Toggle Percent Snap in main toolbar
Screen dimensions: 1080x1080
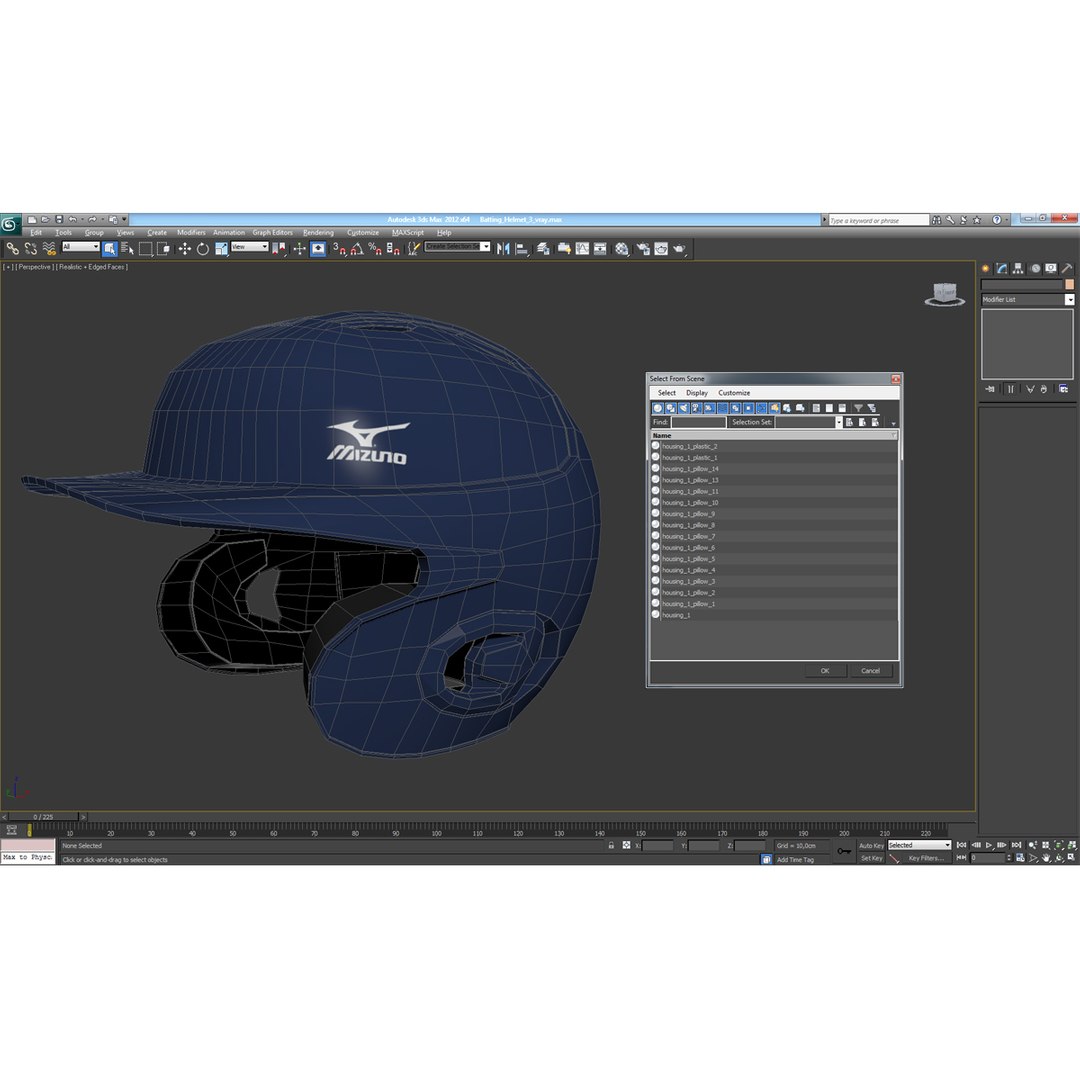click(375, 249)
